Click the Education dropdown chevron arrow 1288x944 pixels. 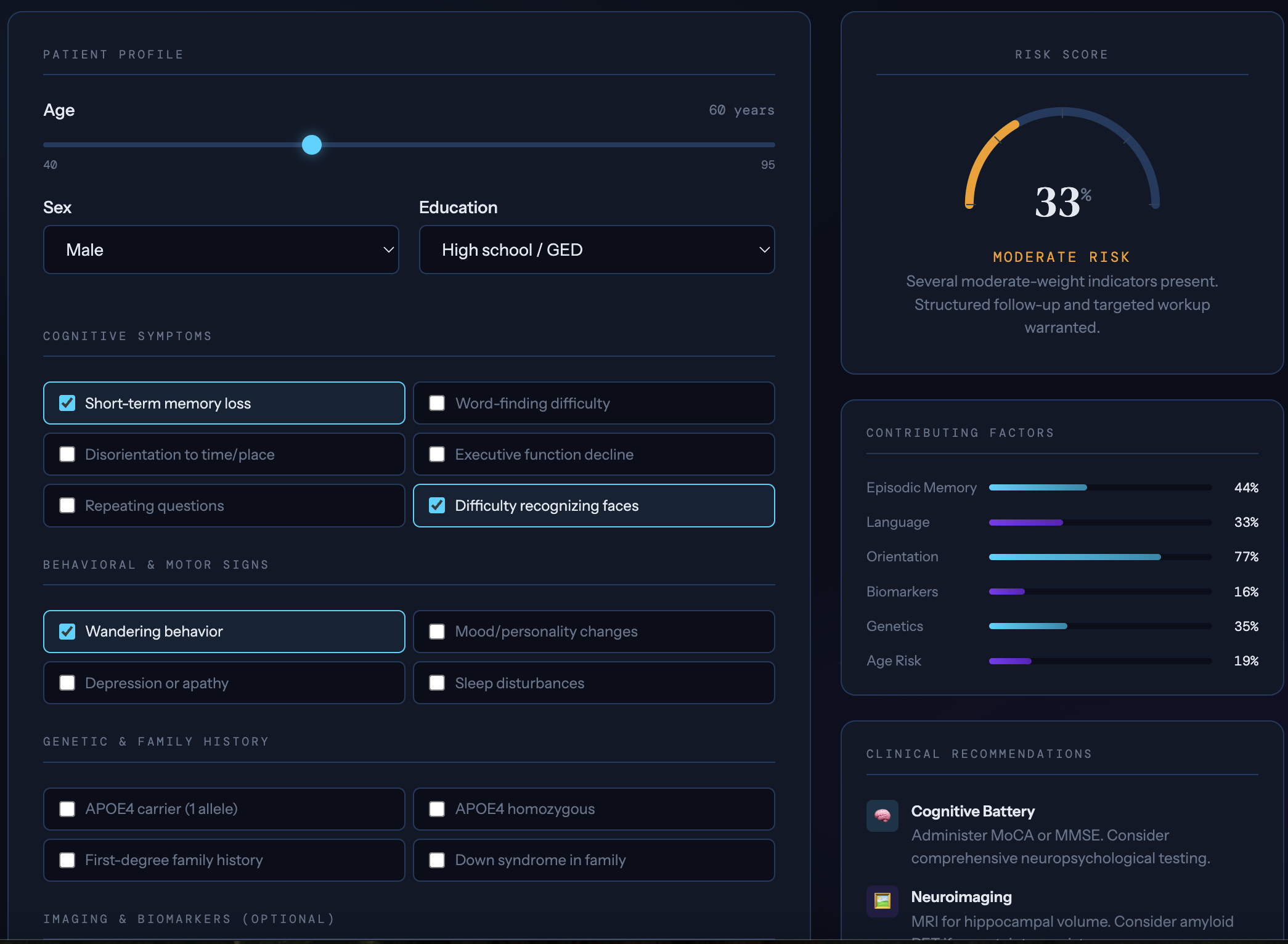[764, 250]
